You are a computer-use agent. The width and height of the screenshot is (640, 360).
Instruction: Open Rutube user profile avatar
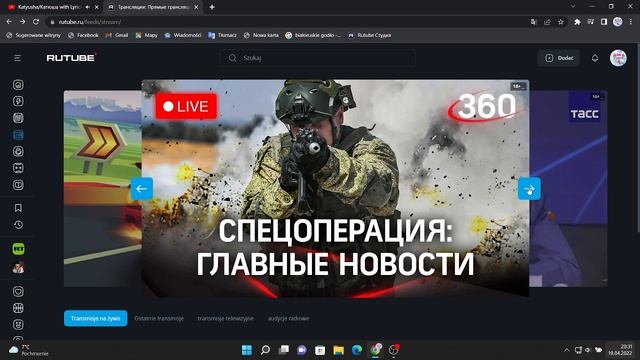pos(618,58)
